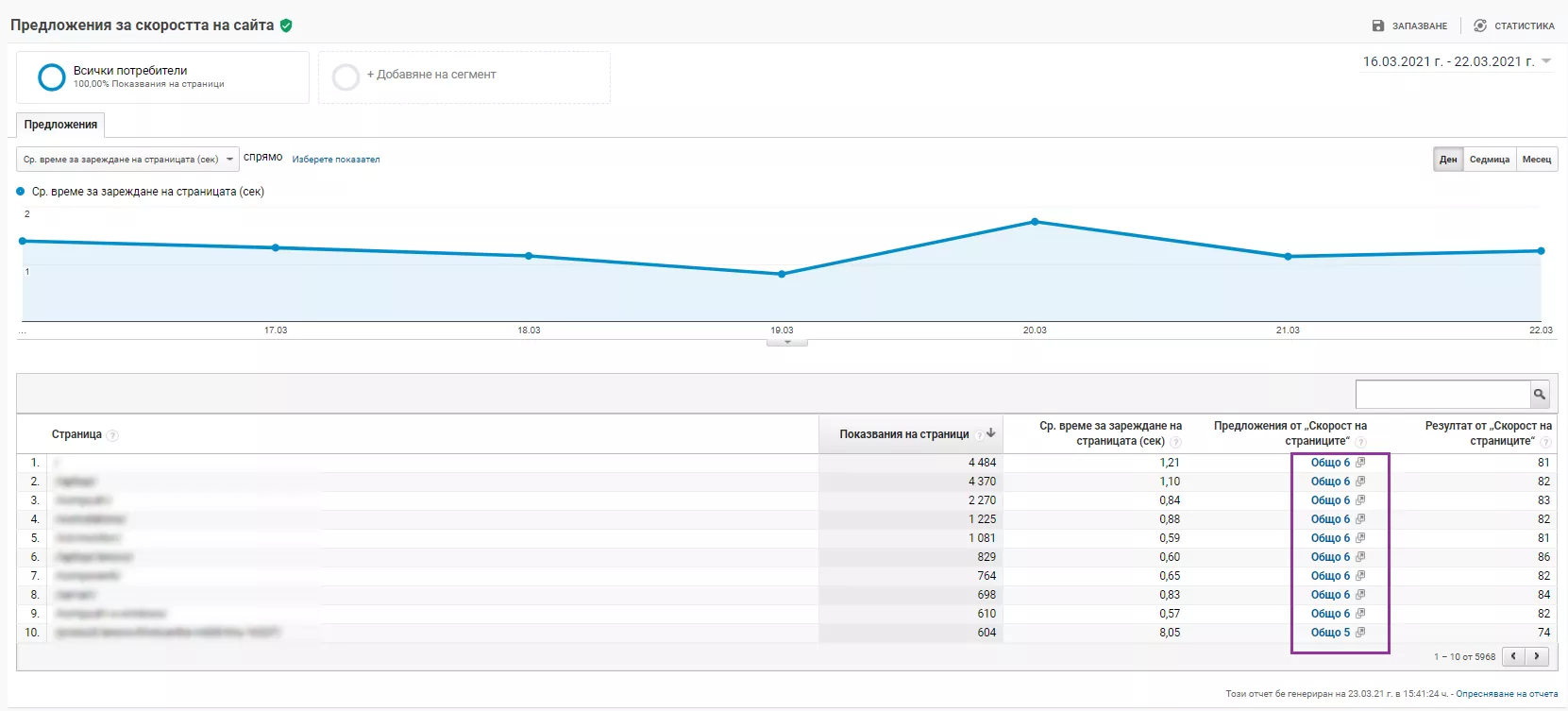Click the table search input field
Viewport: 1568px width, 711px height.
coord(1442,395)
